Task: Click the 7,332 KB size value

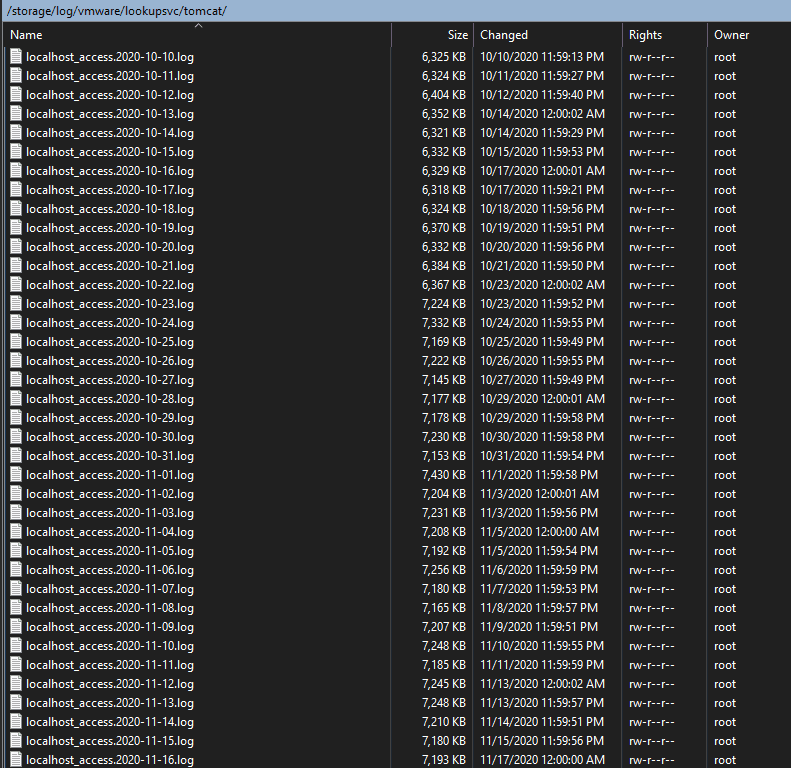Action: [x=444, y=323]
